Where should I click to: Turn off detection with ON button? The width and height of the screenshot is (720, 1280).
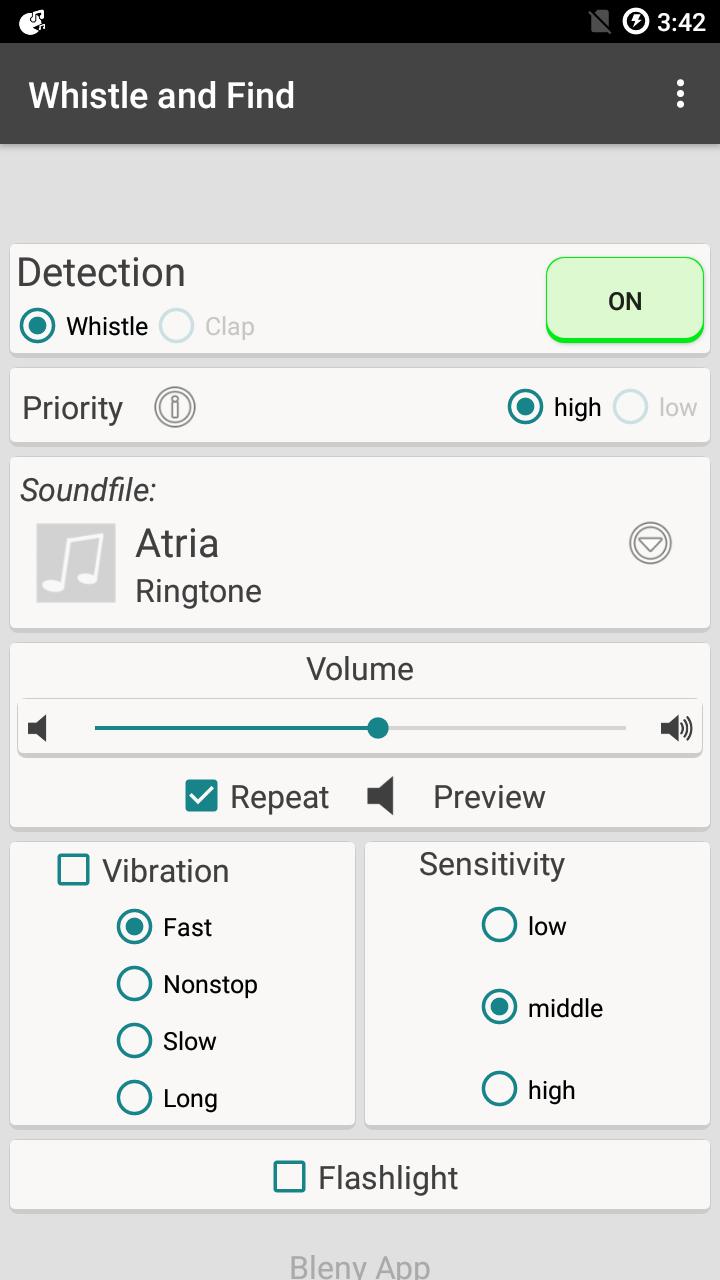tap(625, 300)
